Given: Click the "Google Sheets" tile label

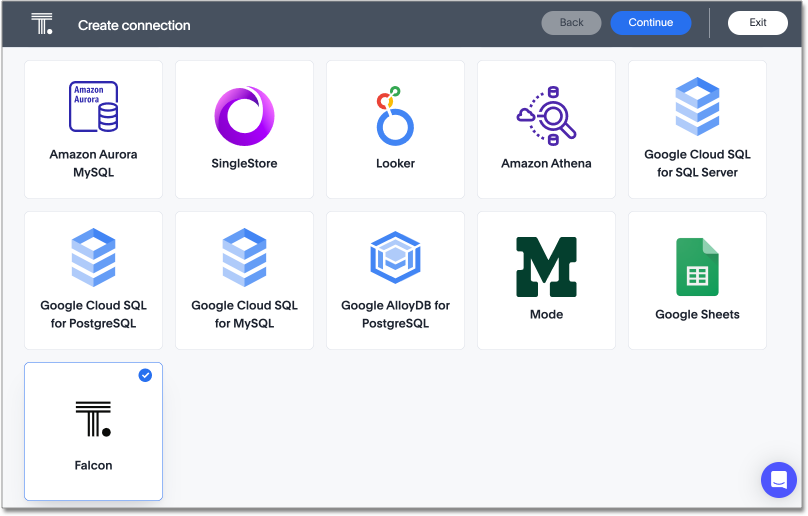Looking at the screenshot, I should click(x=697, y=315).
